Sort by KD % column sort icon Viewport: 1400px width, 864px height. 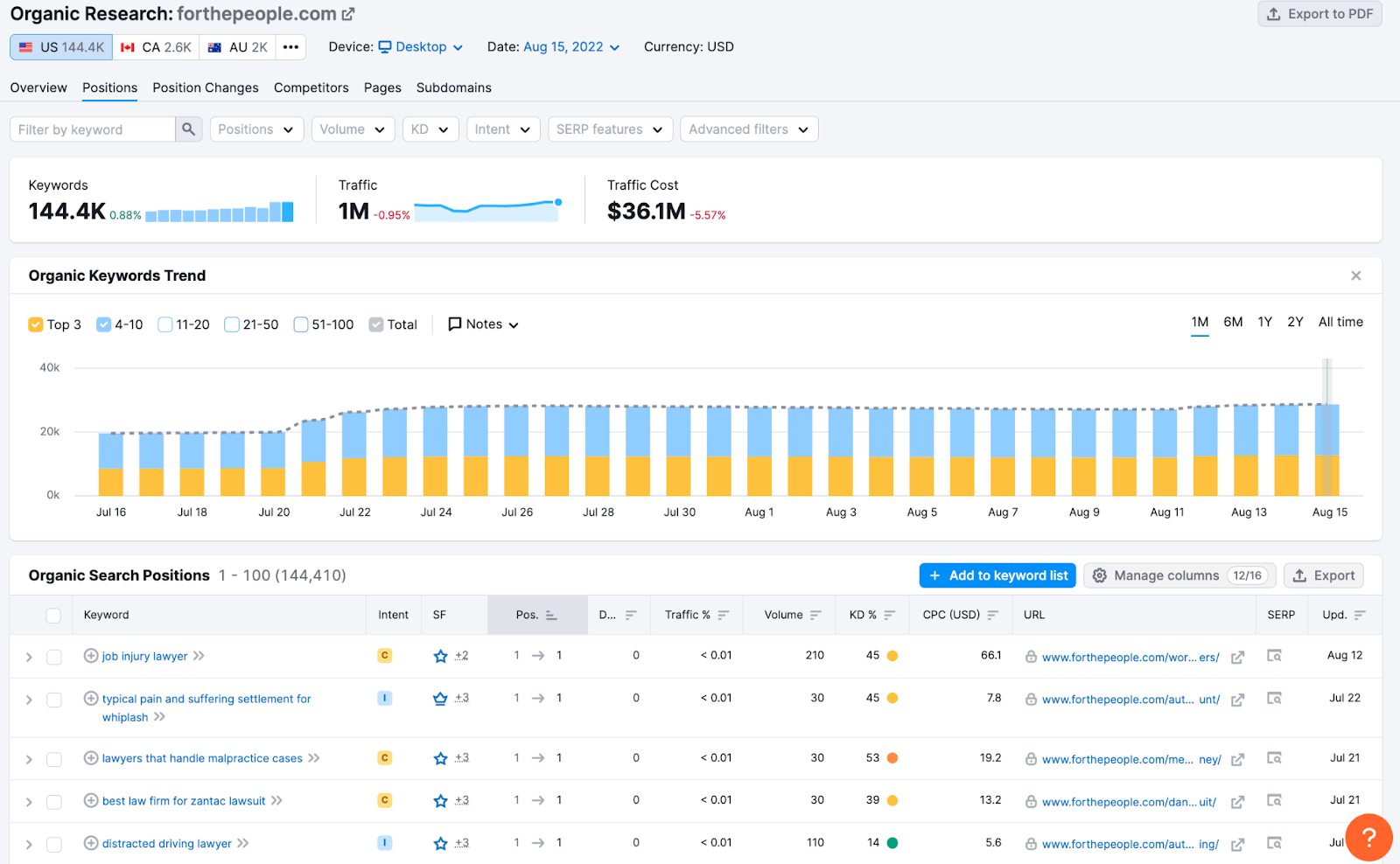(889, 616)
